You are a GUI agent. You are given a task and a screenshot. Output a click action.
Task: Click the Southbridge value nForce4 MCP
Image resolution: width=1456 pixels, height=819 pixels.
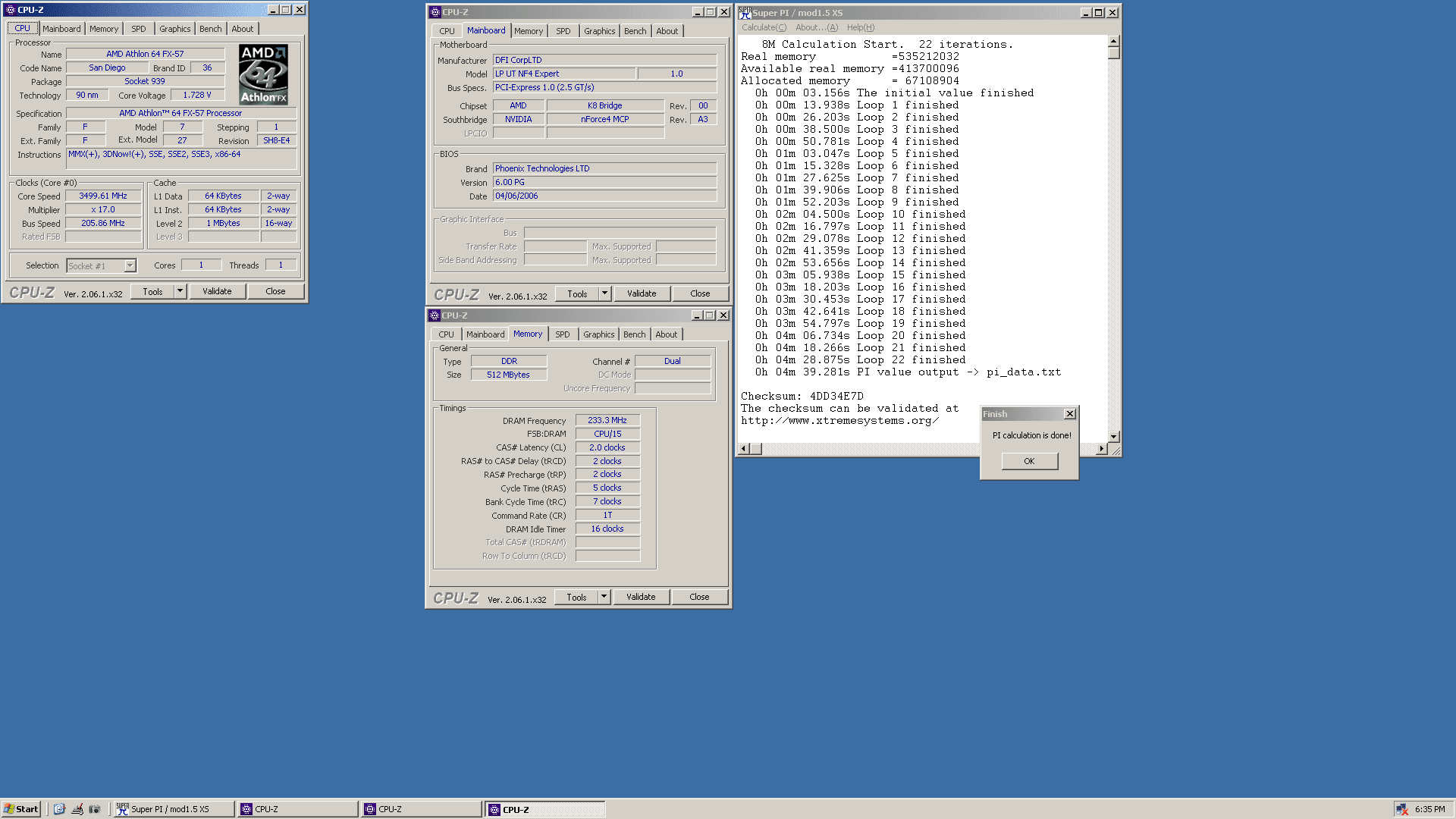[605, 119]
